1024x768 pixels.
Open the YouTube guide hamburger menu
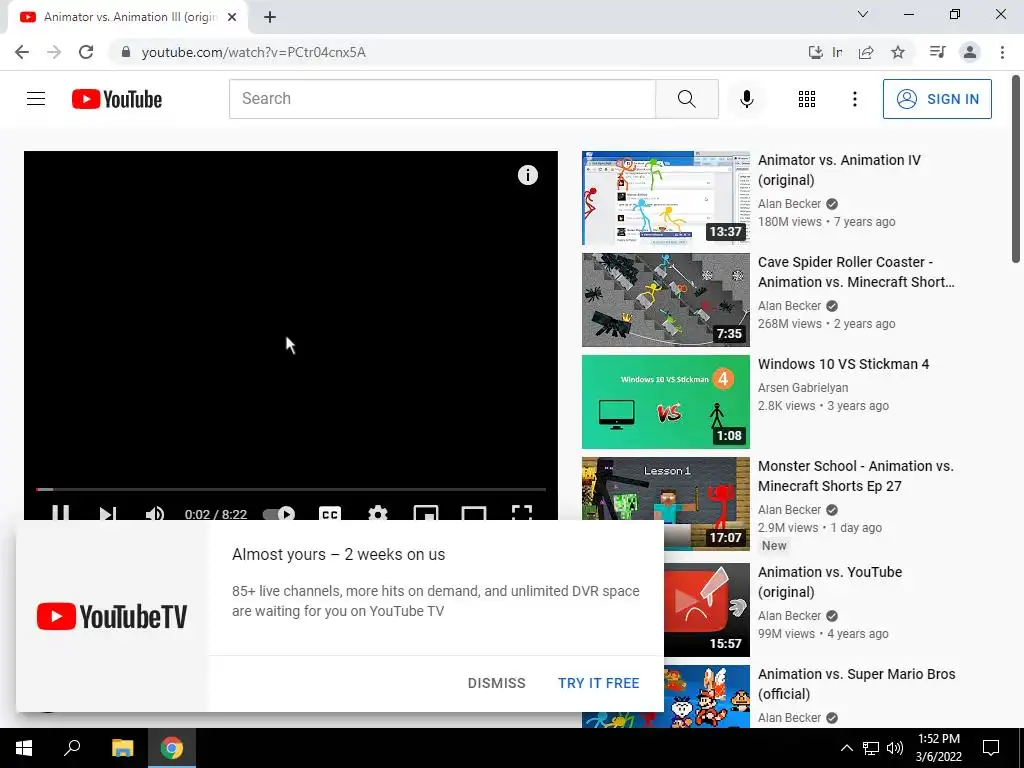(x=36, y=99)
